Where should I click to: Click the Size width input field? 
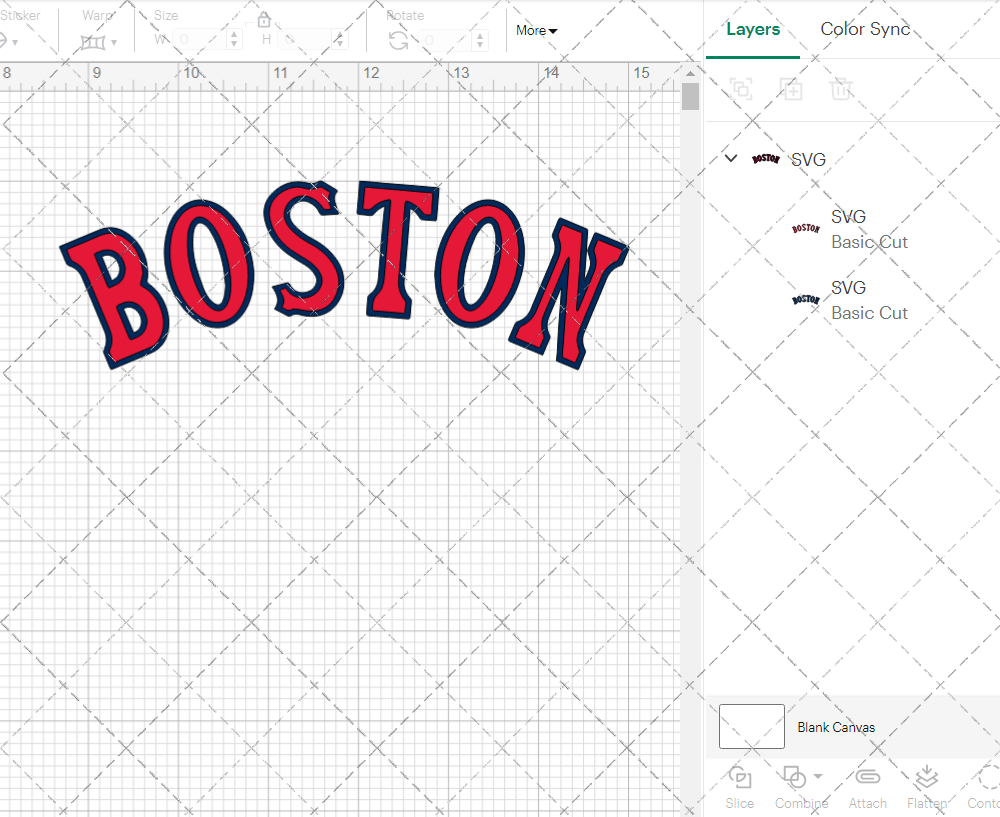[200, 40]
